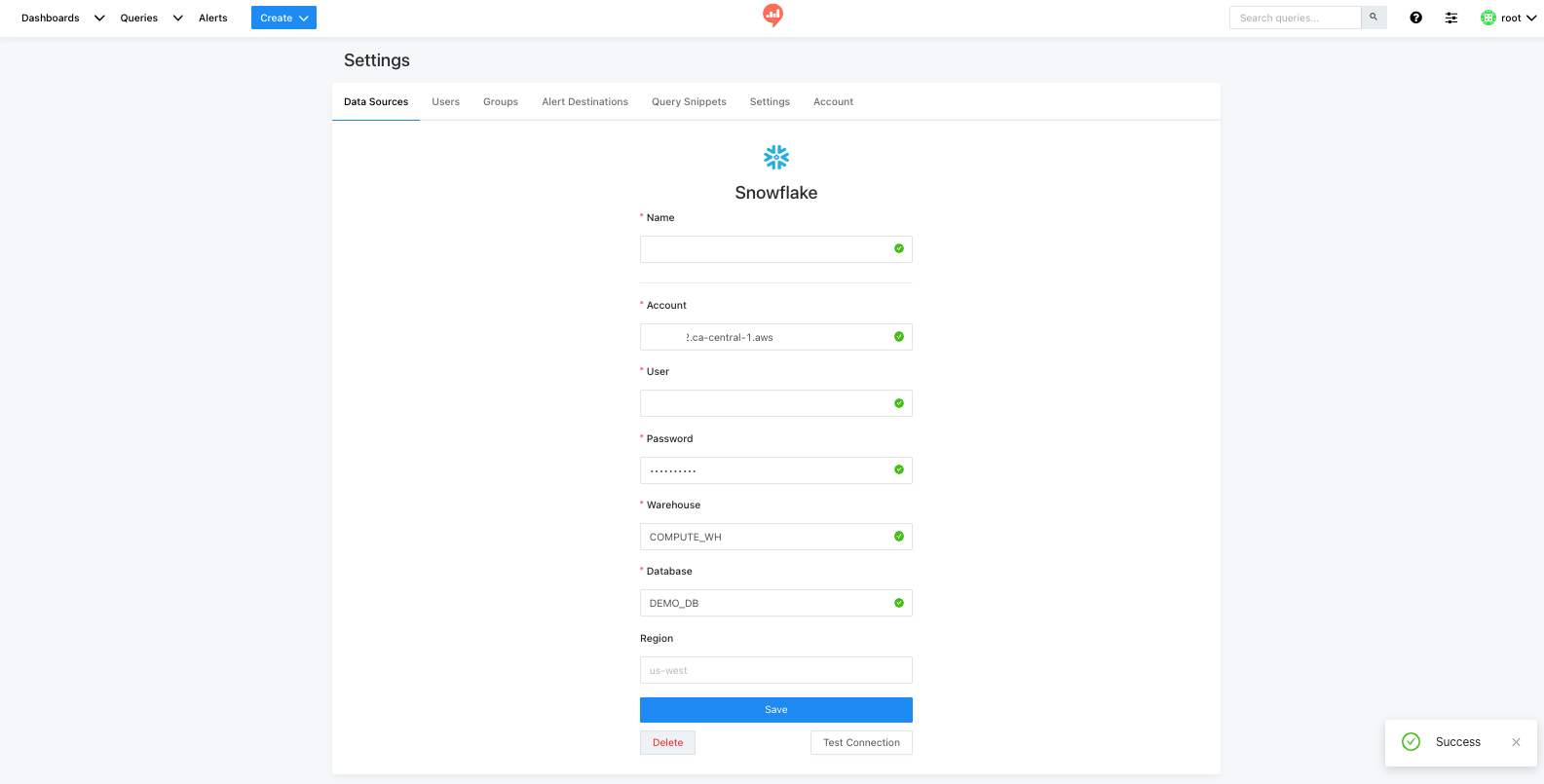
Task: Click into the User input field
Action: tap(776, 403)
